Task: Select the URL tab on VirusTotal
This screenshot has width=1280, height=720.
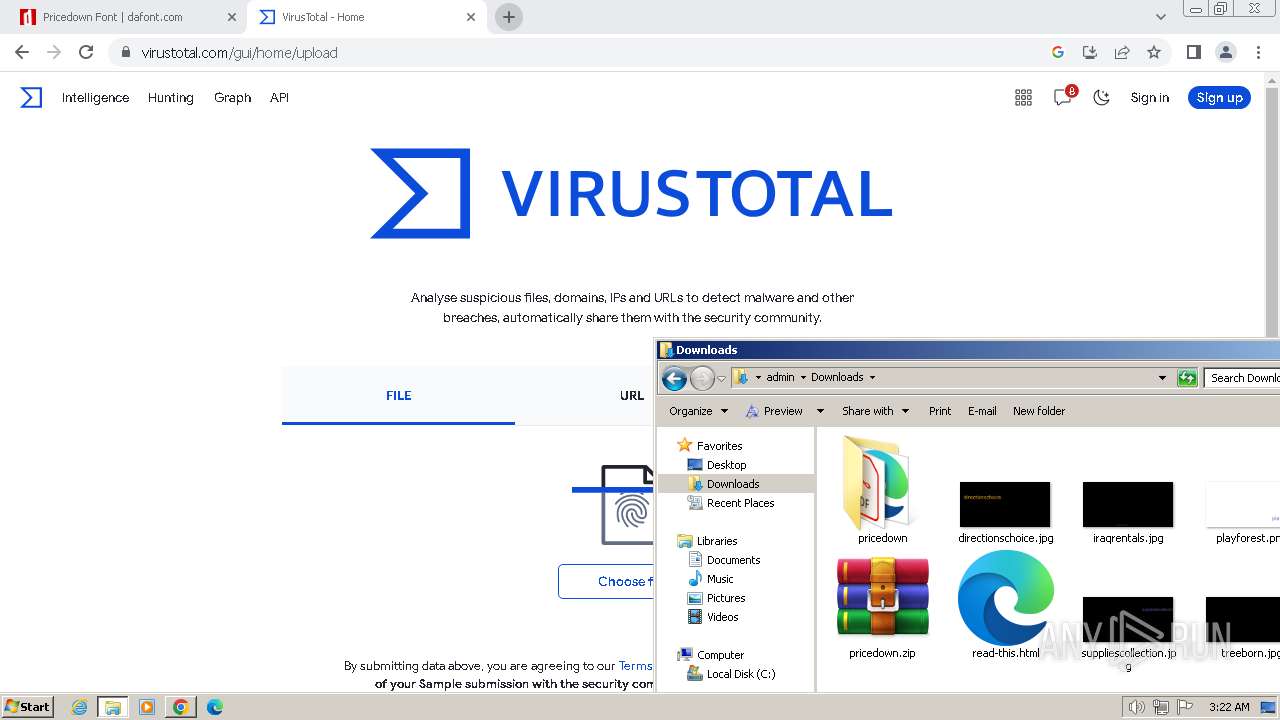Action: (x=632, y=395)
